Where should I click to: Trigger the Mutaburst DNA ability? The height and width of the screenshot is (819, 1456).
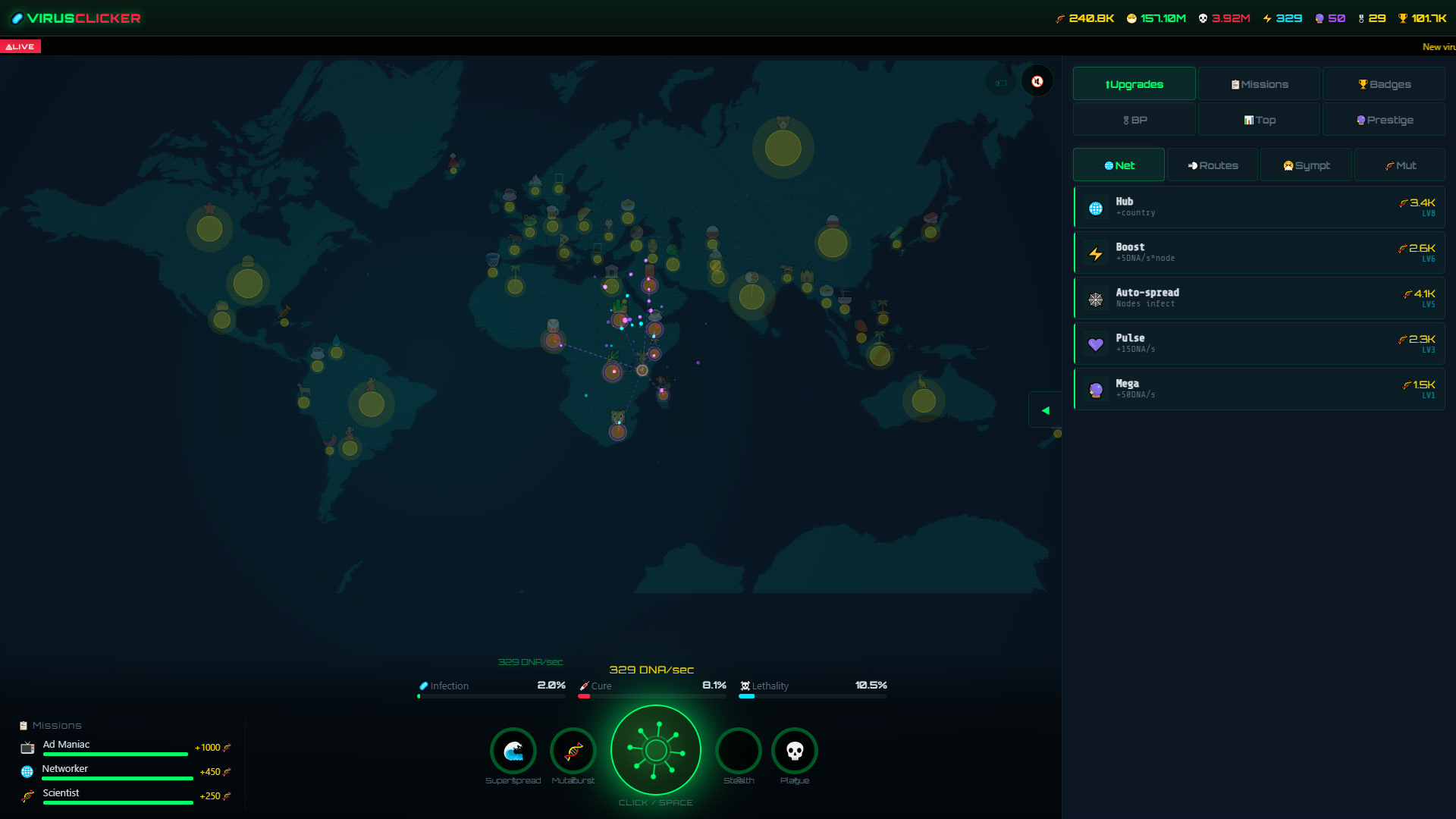click(574, 752)
